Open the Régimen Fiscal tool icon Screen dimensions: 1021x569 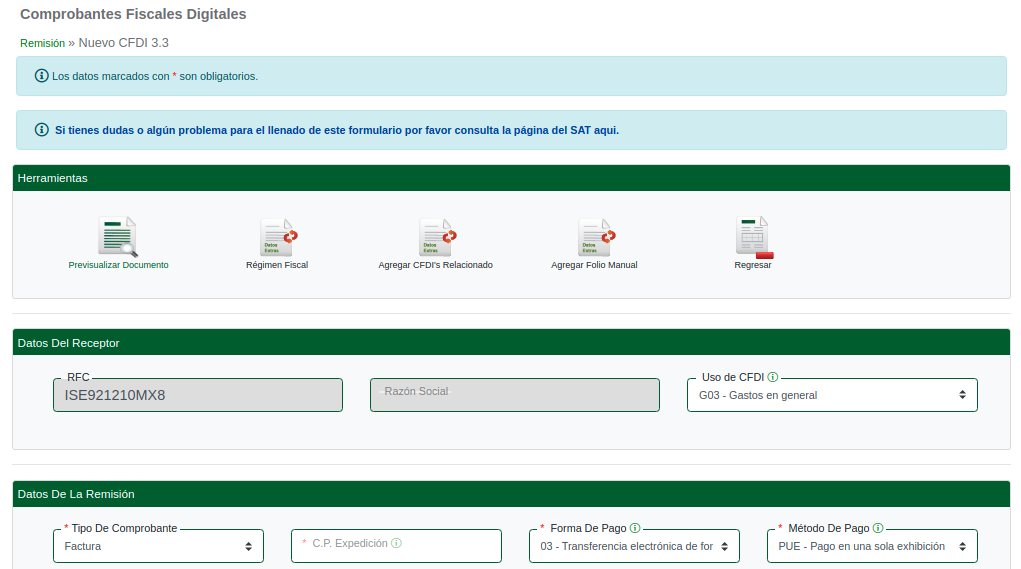[277, 237]
